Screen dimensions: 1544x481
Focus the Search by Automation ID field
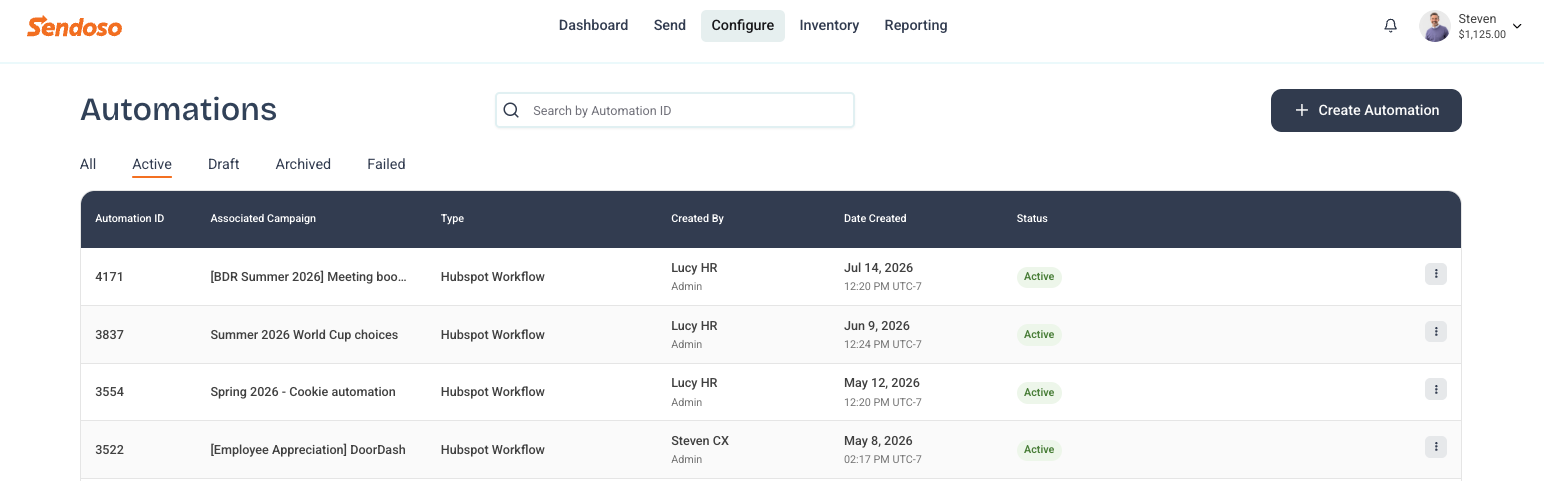675,110
